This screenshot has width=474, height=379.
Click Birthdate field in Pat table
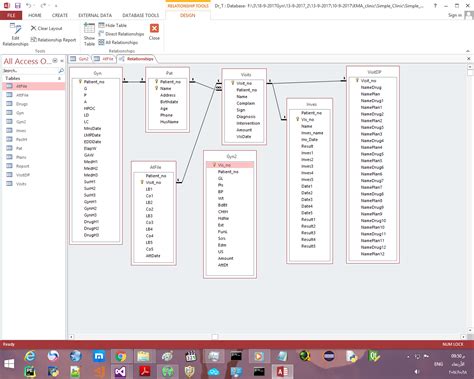click(x=169, y=102)
